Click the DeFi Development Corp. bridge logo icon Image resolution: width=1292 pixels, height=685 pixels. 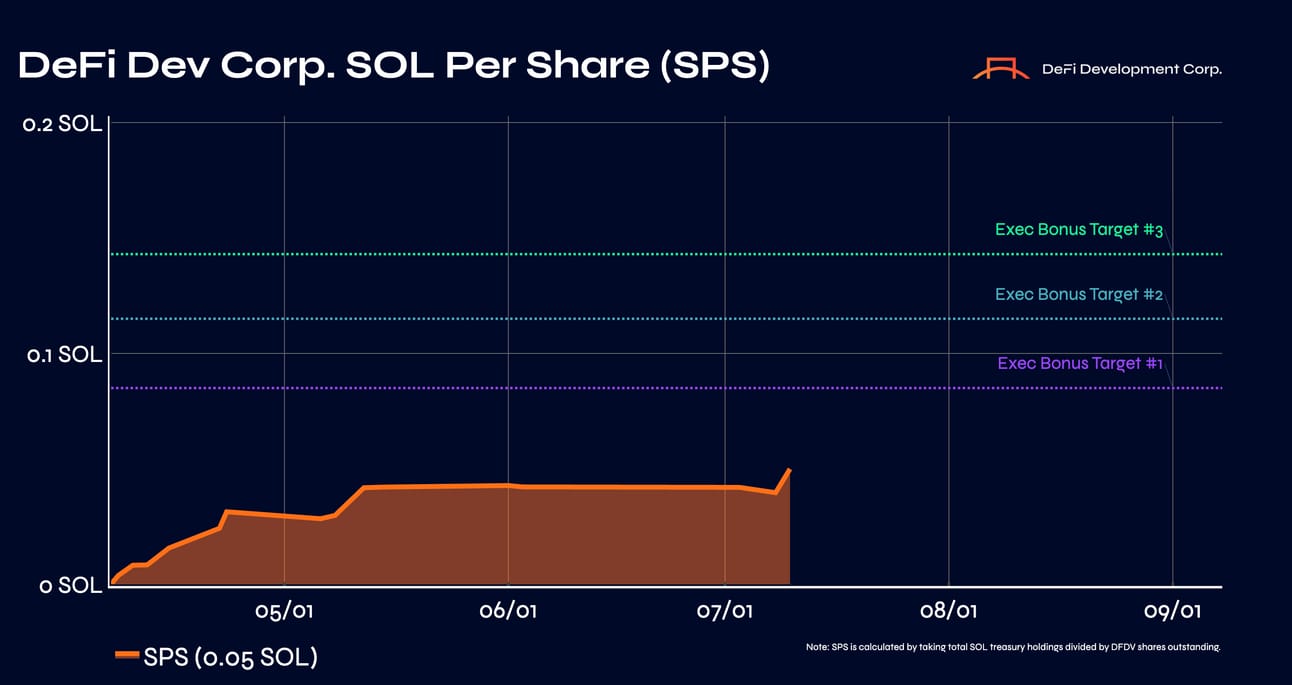[x=1001, y=68]
